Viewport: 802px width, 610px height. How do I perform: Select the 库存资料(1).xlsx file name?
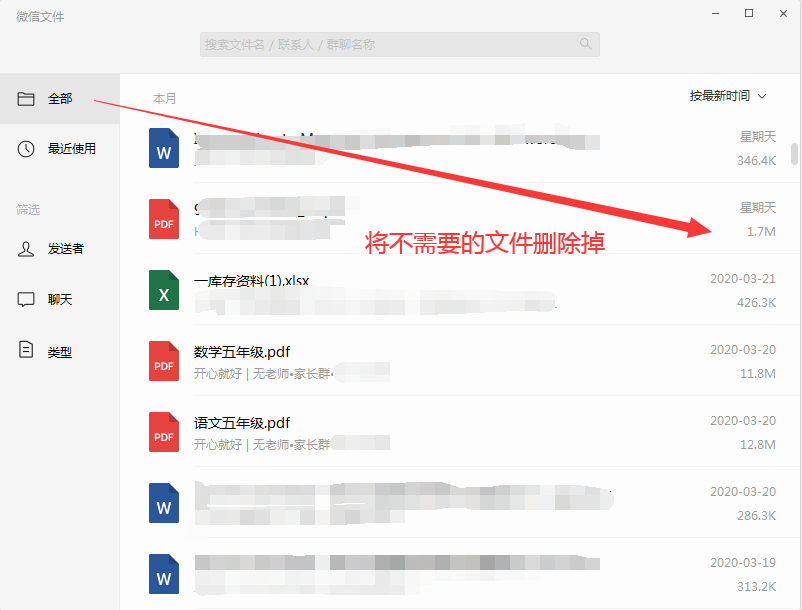[x=251, y=281]
